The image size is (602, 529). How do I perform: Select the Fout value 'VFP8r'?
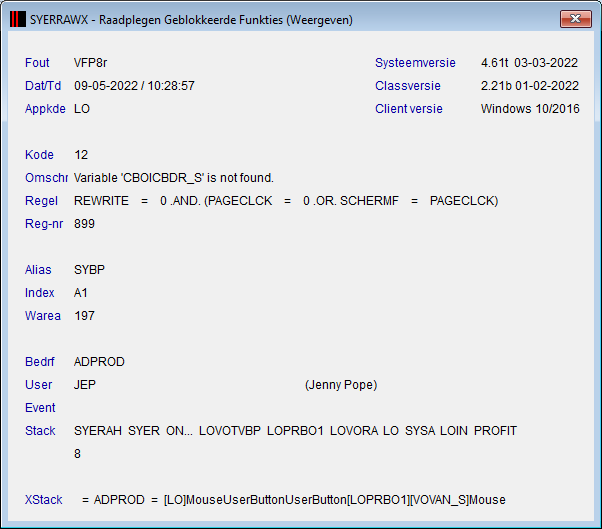(x=91, y=63)
